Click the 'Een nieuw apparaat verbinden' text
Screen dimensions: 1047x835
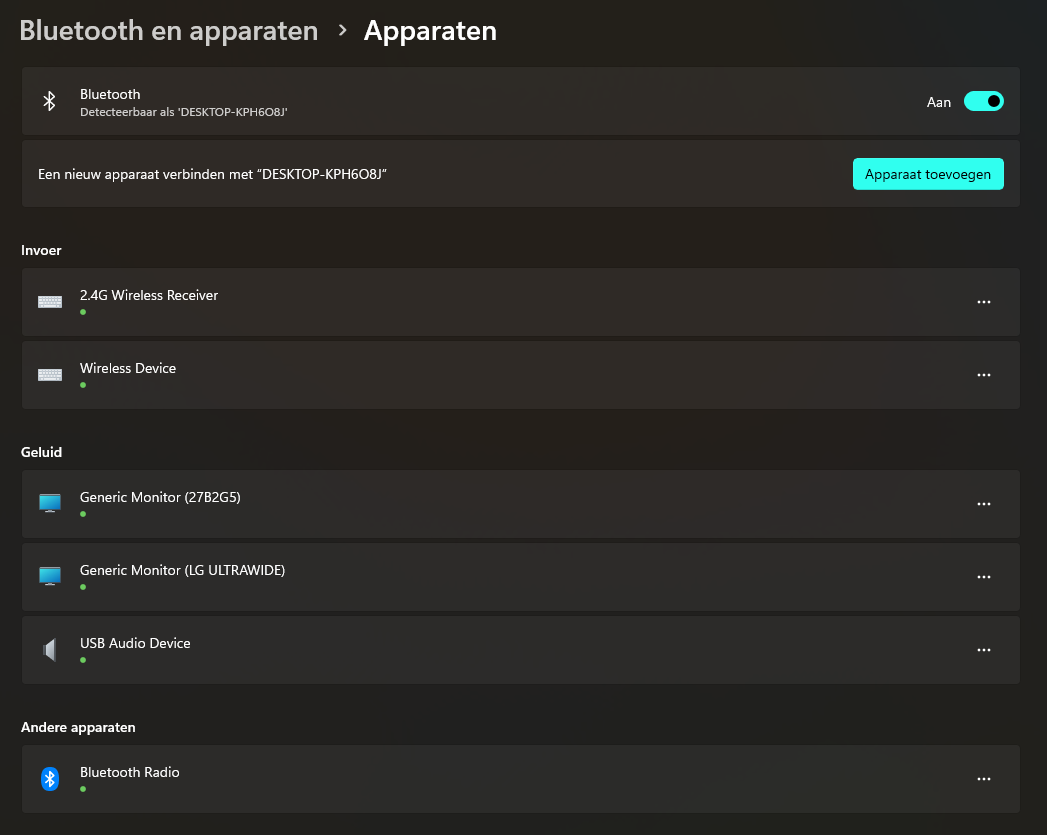(x=212, y=174)
